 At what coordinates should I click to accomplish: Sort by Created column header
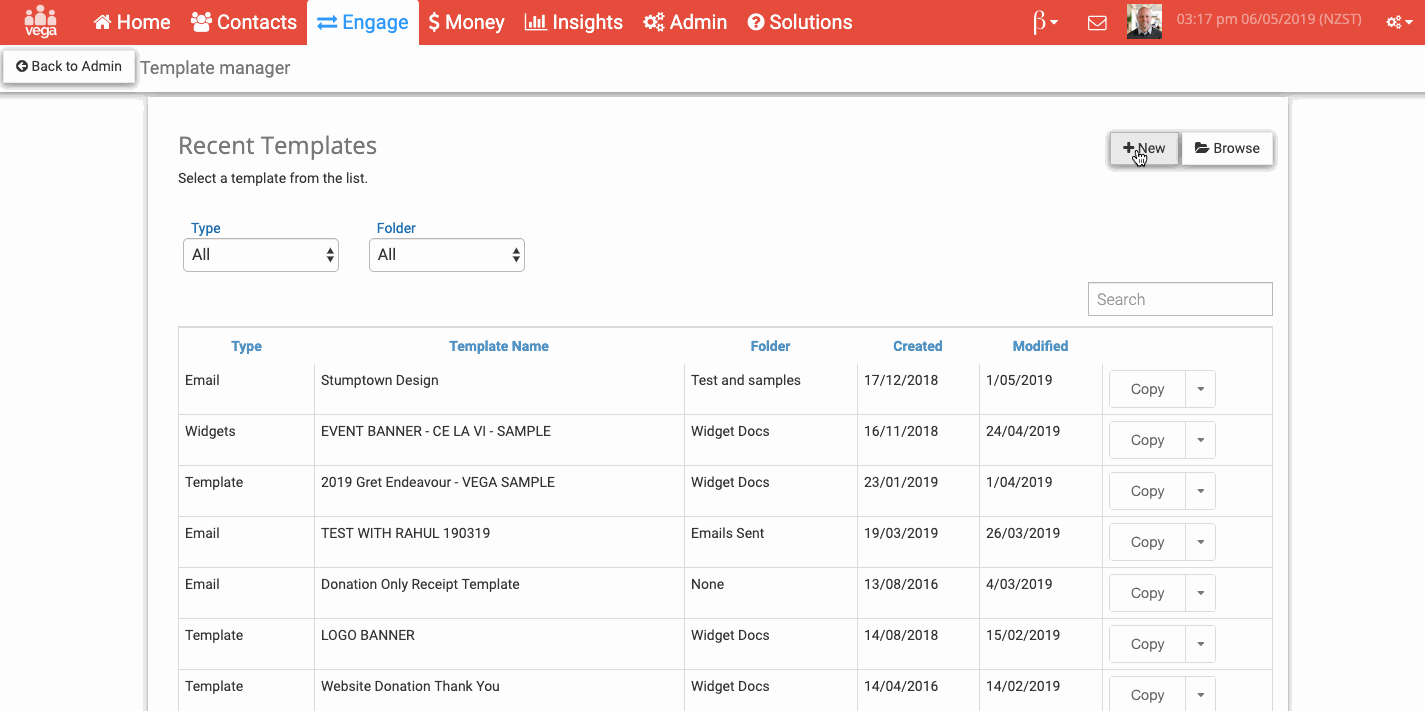(x=918, y=346)
